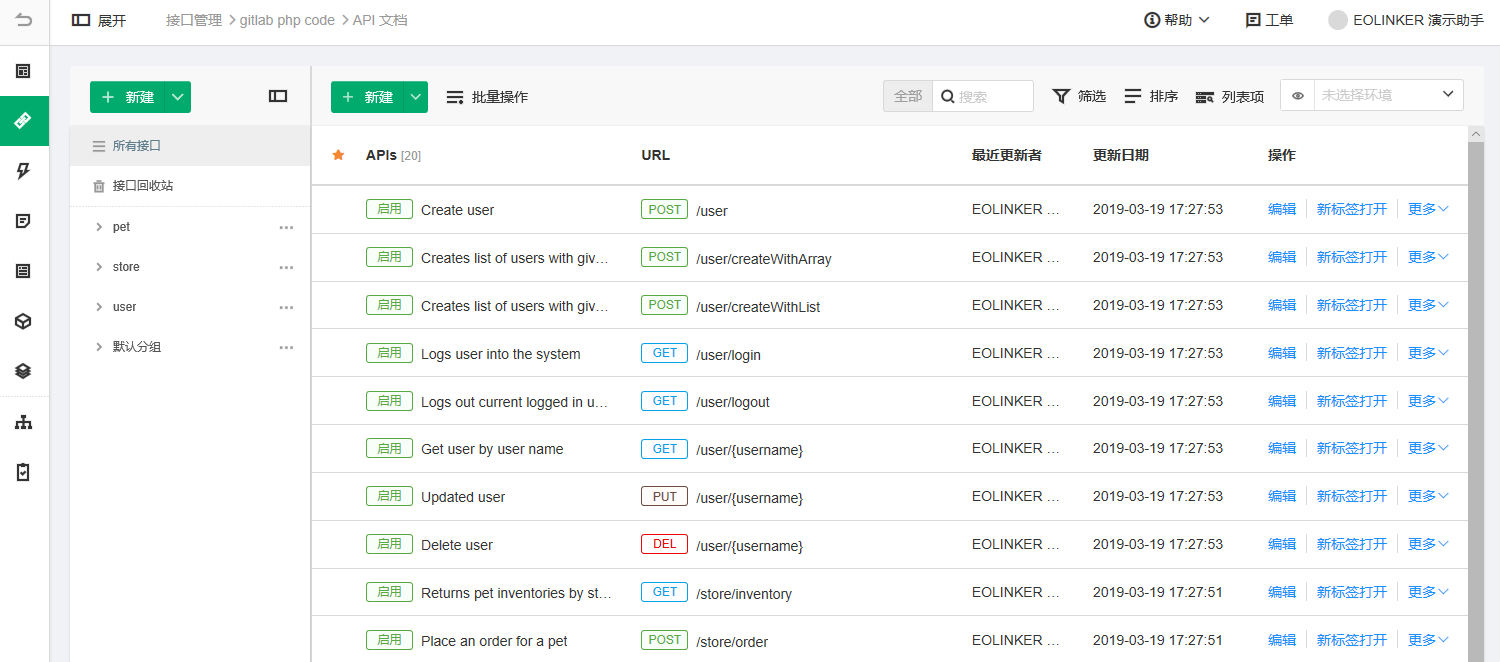Open 更多 menu for /user/login row
The height and width of the screenshot is (662, 1500).
pos(1428,353)
